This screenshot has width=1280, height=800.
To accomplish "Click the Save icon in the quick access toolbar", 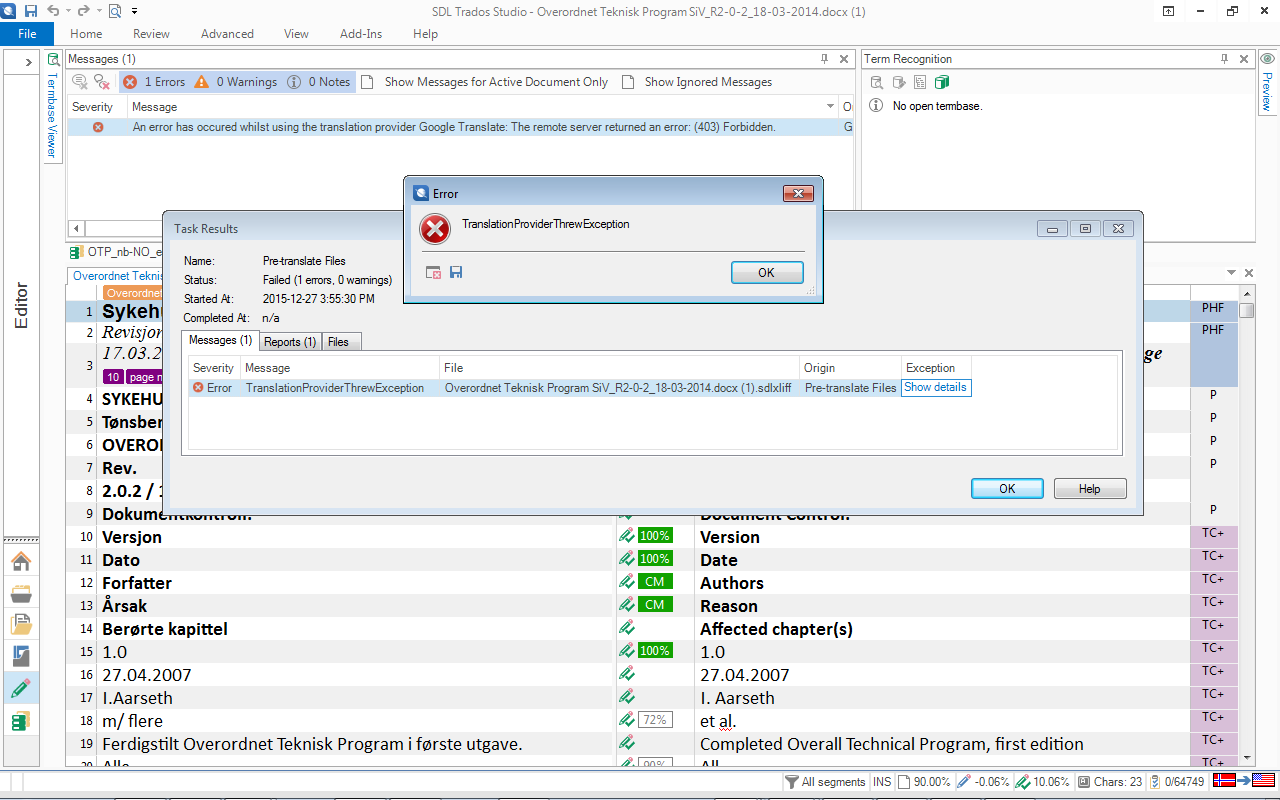I will (31, 11).
